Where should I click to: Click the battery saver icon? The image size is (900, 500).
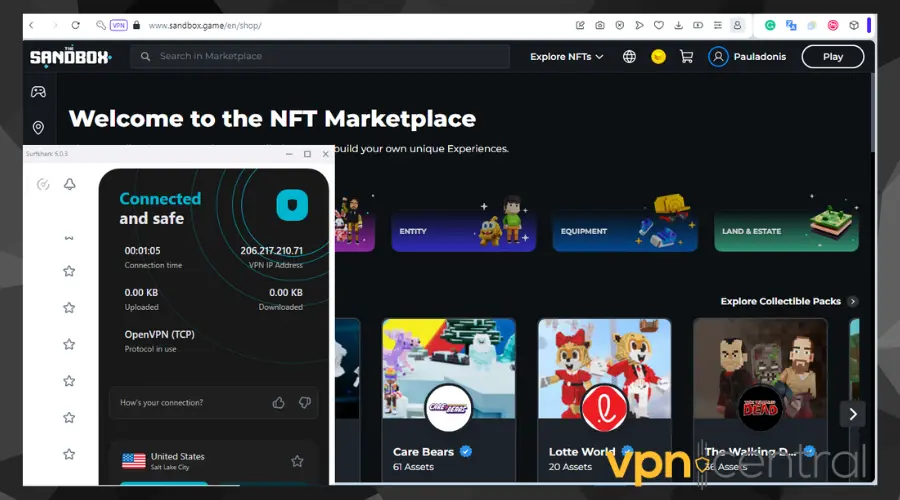coord(698,25)
